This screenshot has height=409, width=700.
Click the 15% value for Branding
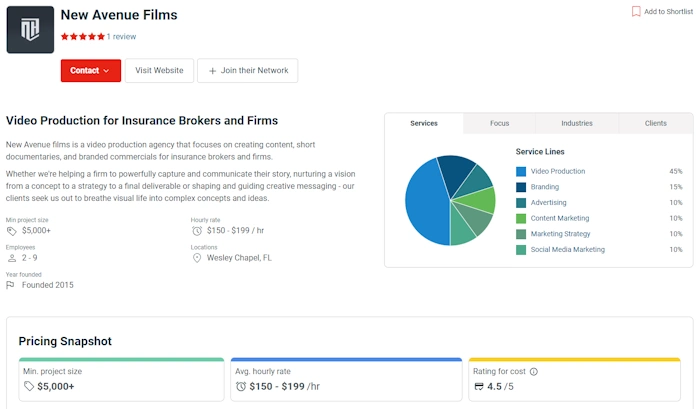click(675, 187)
